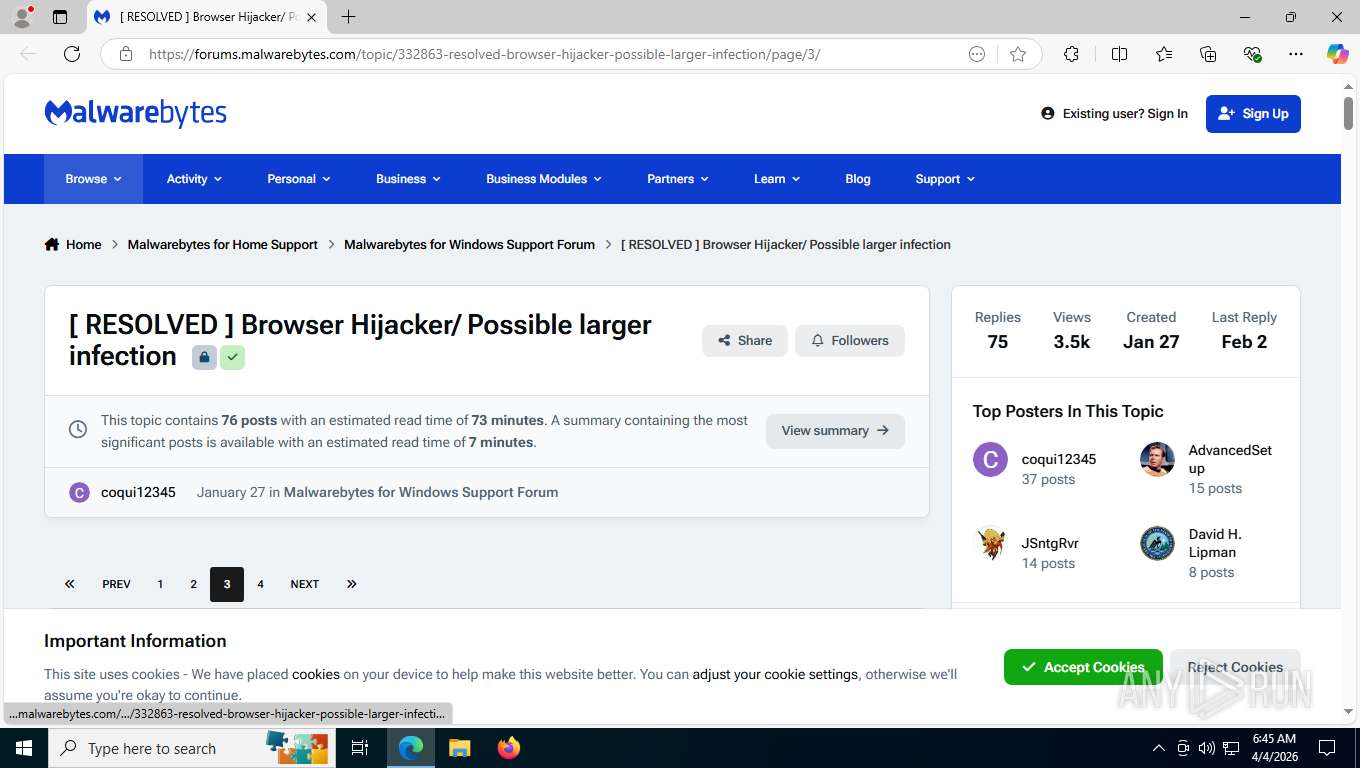Click the Malwarebytes logo
The image size is (1360, 768).
pyautogui.click(x=136, y=113)
